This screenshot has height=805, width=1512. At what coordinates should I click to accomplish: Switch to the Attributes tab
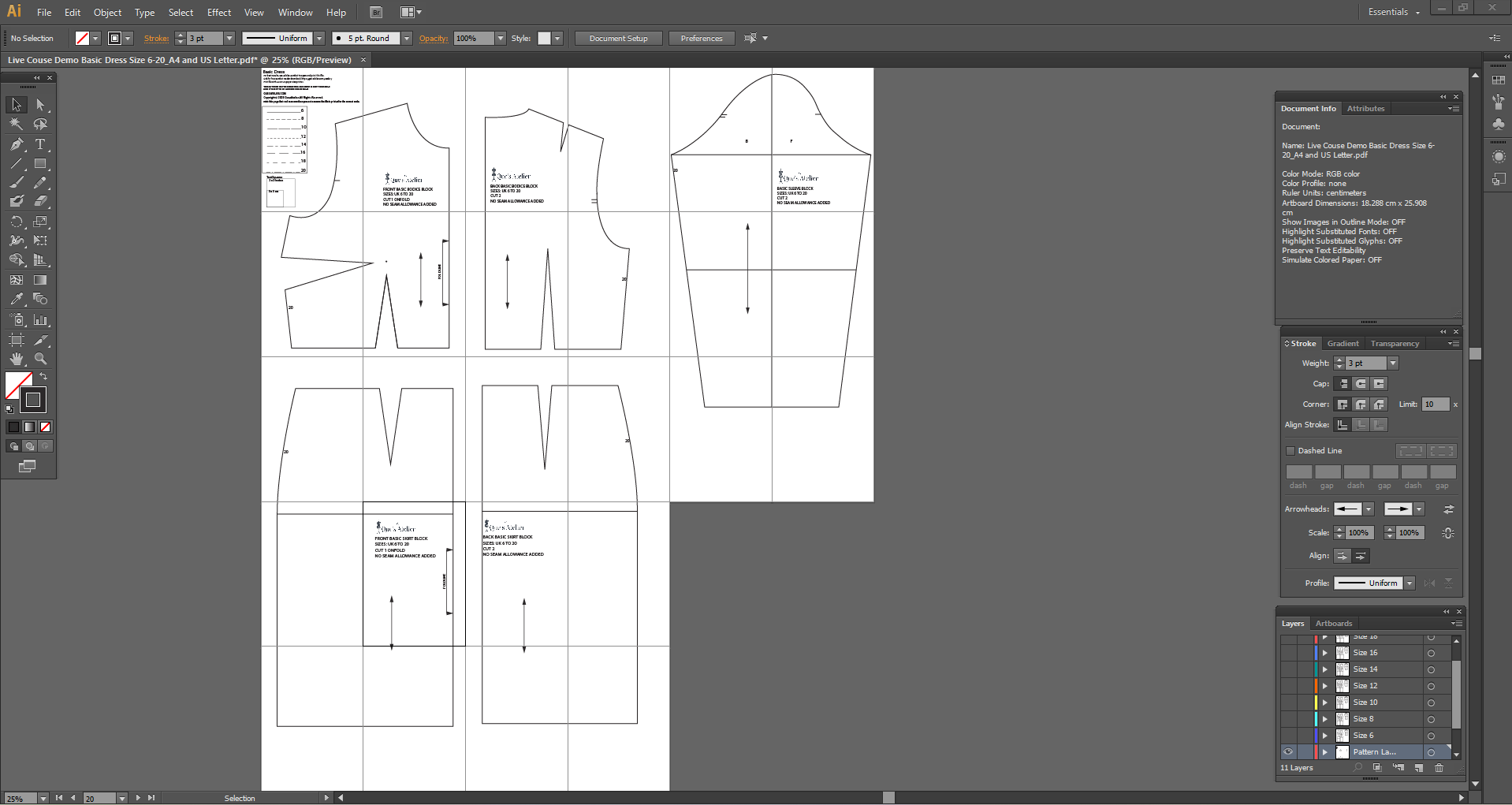click(1365, 109)
